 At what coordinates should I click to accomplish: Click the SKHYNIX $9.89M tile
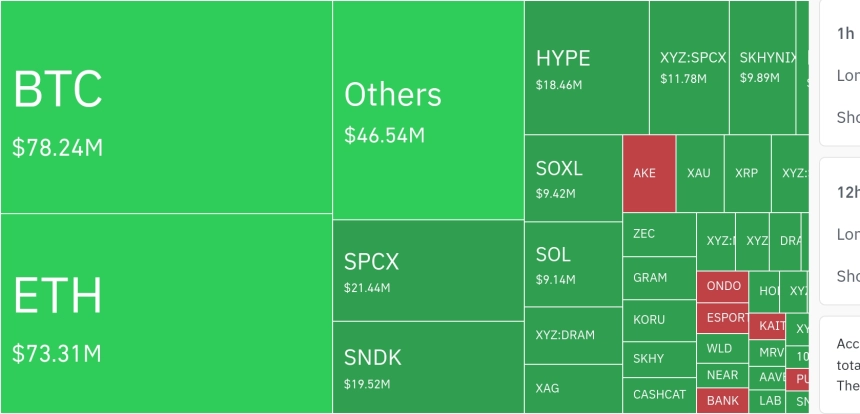tap(763, 67)
